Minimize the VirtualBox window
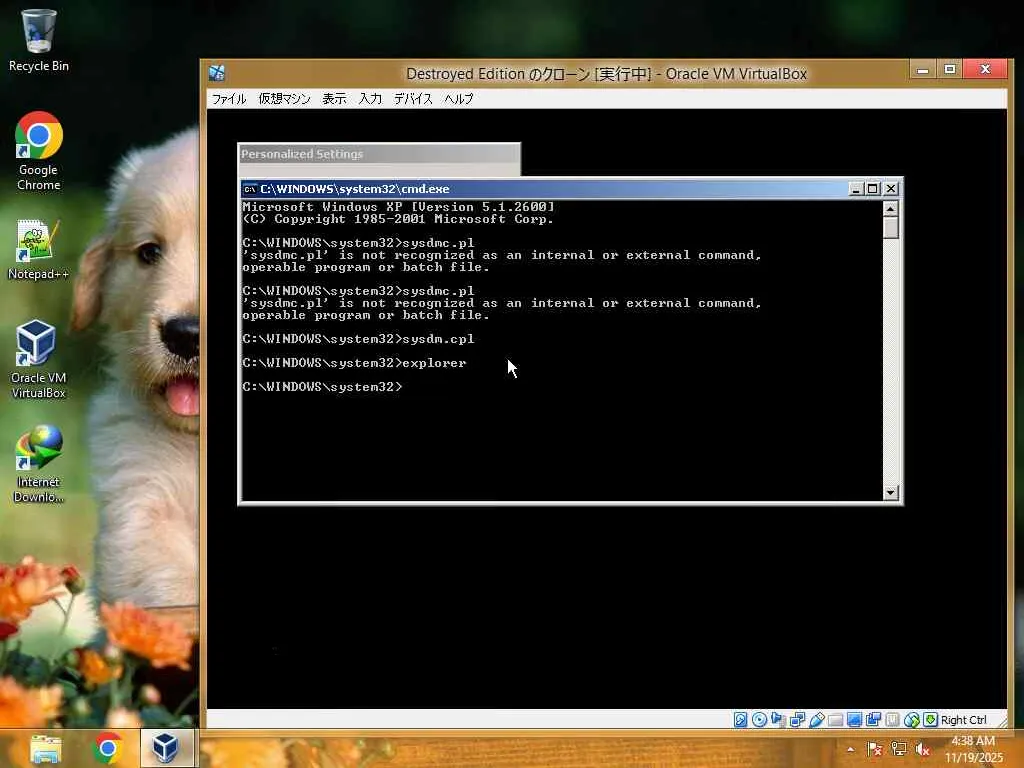The image size is (1024, 768). tap(923, 69)
